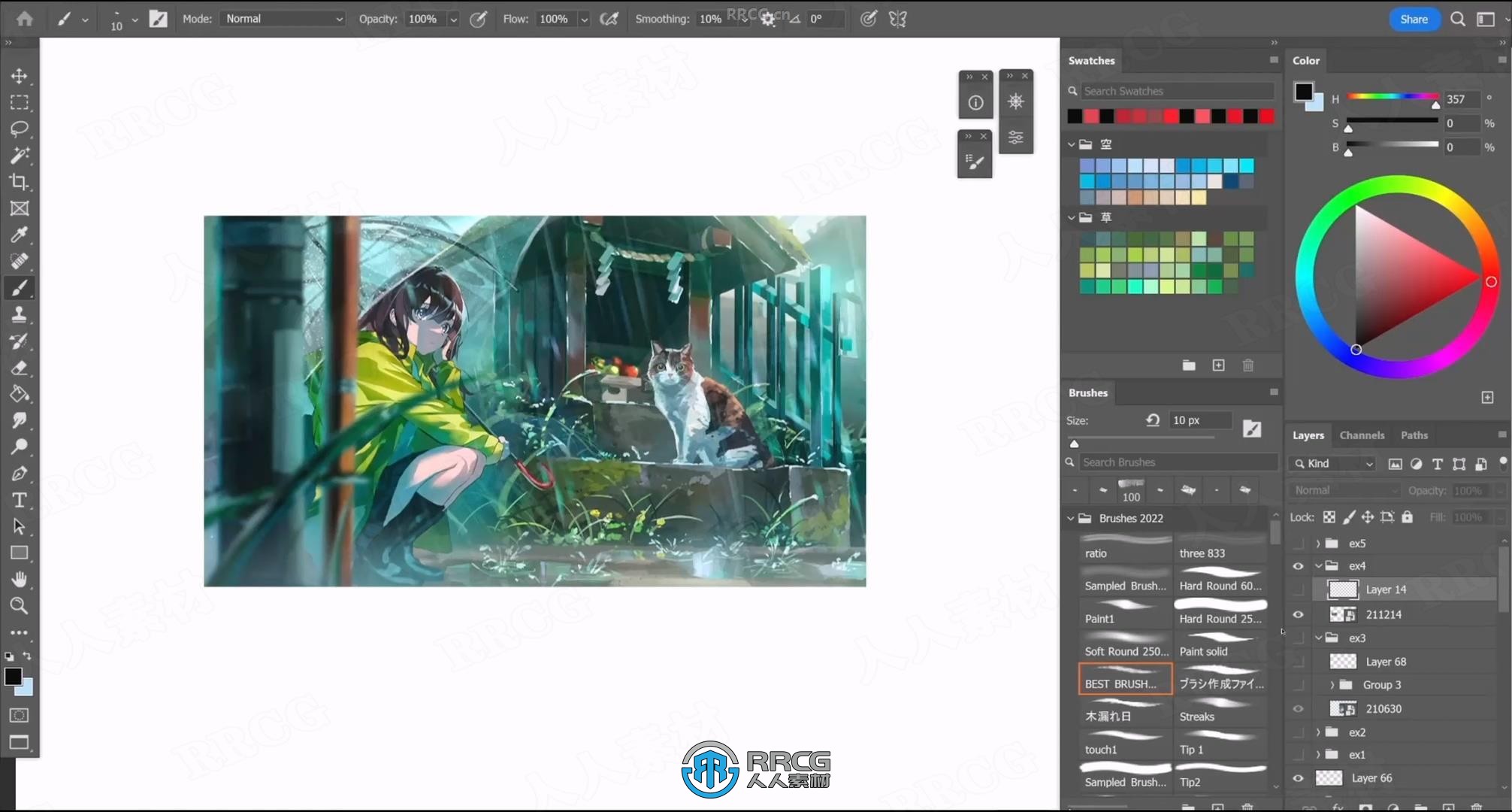Open smoothing options gear
The image size is (1512, 812).
click(768, 20)
